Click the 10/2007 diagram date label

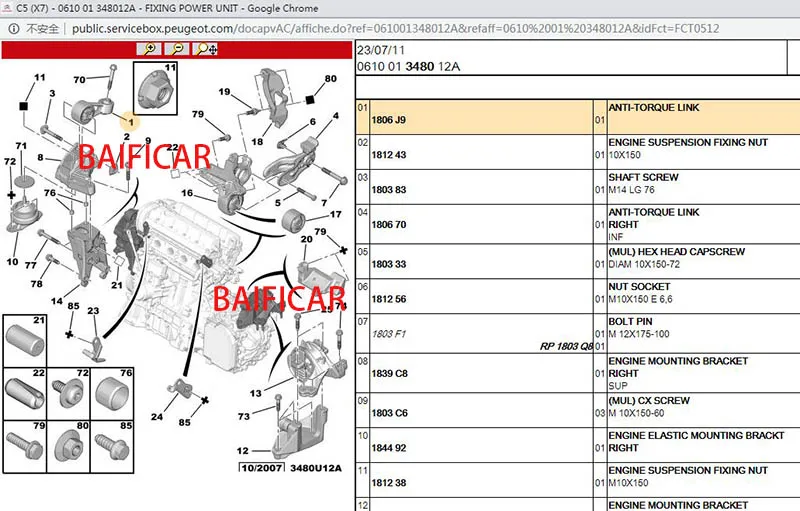(262, 468)
